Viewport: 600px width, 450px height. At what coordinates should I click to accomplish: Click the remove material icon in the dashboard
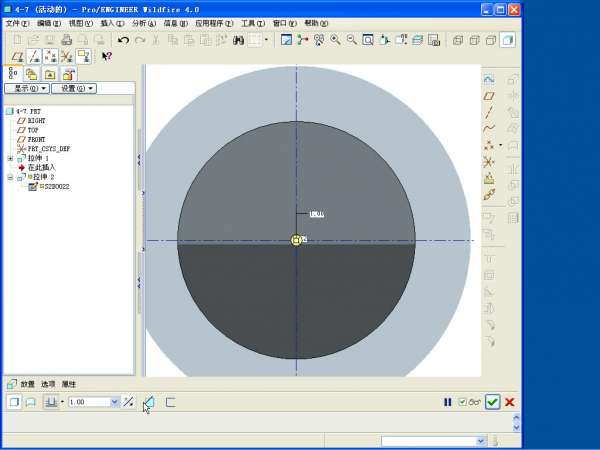tap(149, 402)
